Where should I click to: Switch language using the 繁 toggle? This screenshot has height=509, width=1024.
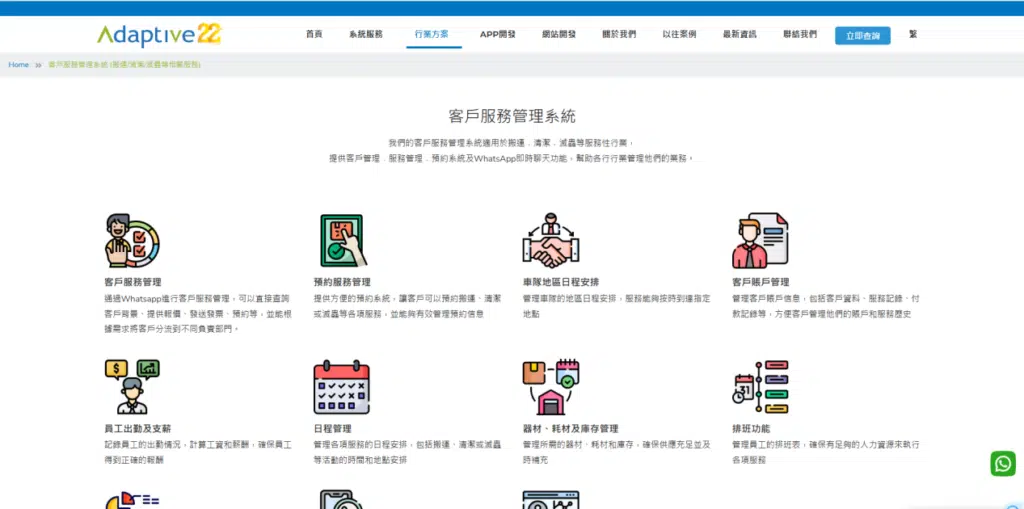[912, 34]
